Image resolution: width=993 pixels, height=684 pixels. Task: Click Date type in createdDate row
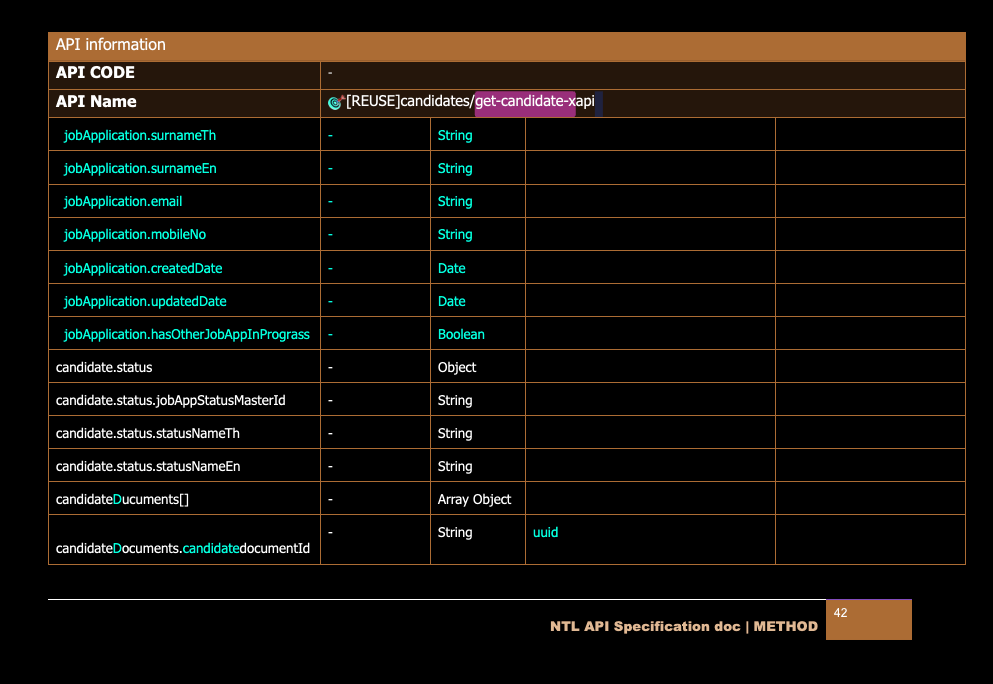[452, 268]
